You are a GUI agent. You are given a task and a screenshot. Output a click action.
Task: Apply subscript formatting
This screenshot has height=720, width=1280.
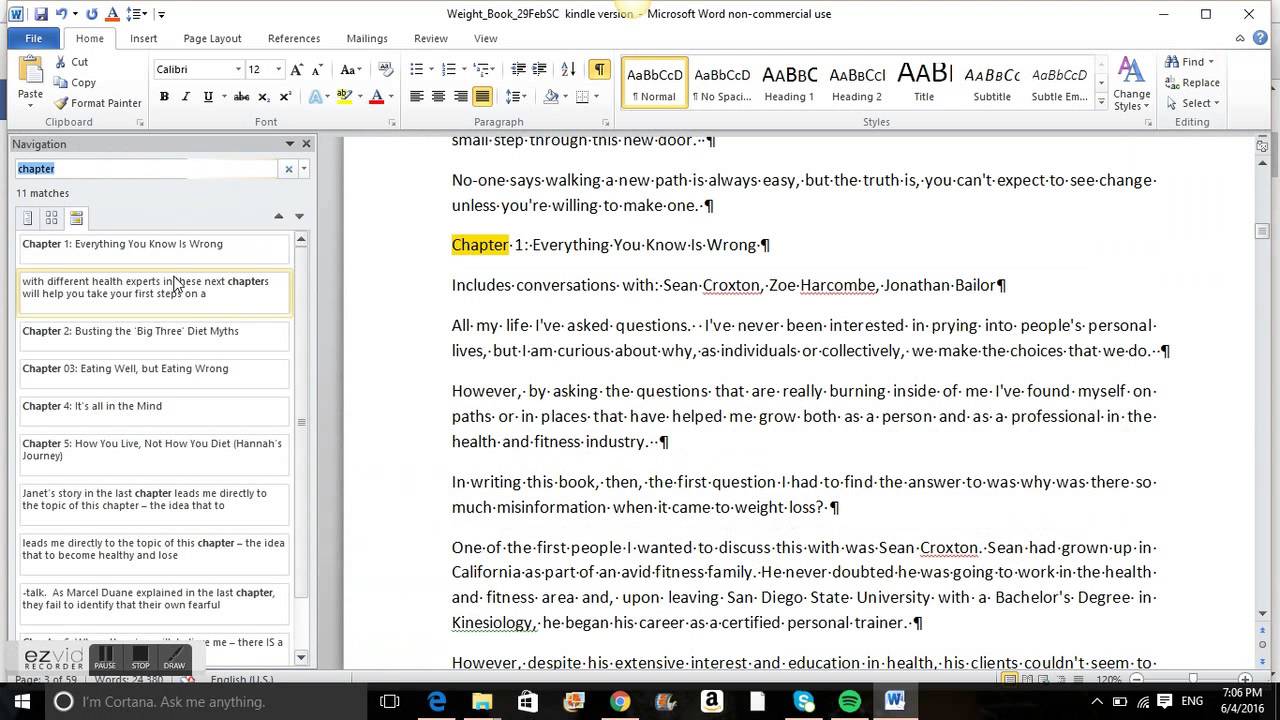click(264, 97)
